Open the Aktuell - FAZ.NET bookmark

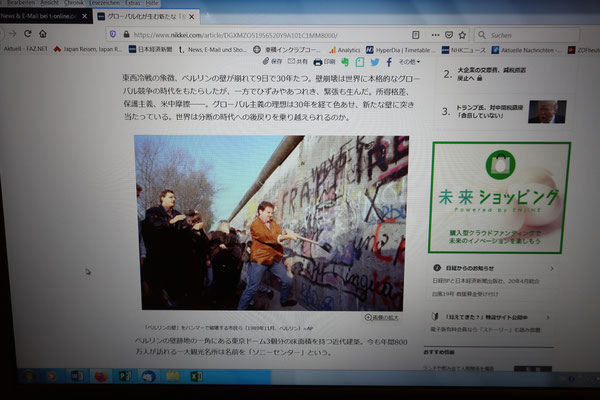pyautogui.click(x=25, y=49)
